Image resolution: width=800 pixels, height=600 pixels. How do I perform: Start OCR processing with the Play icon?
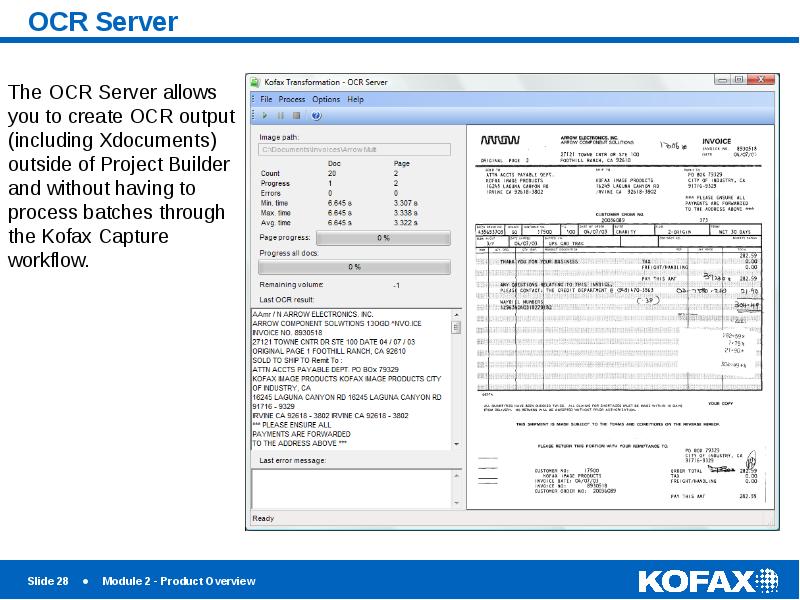(265, 114)
